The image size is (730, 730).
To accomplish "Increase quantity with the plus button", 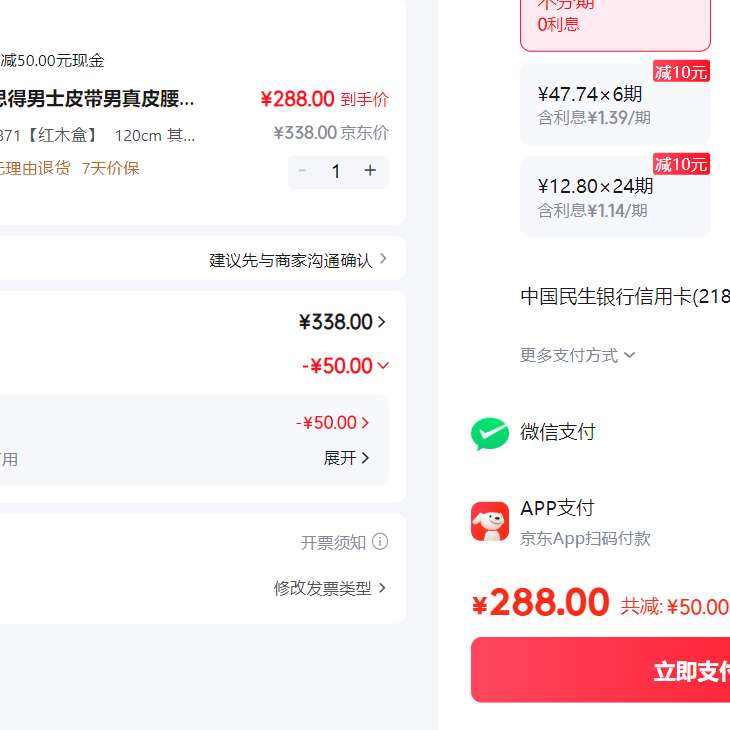I will (x=370, y=171).
